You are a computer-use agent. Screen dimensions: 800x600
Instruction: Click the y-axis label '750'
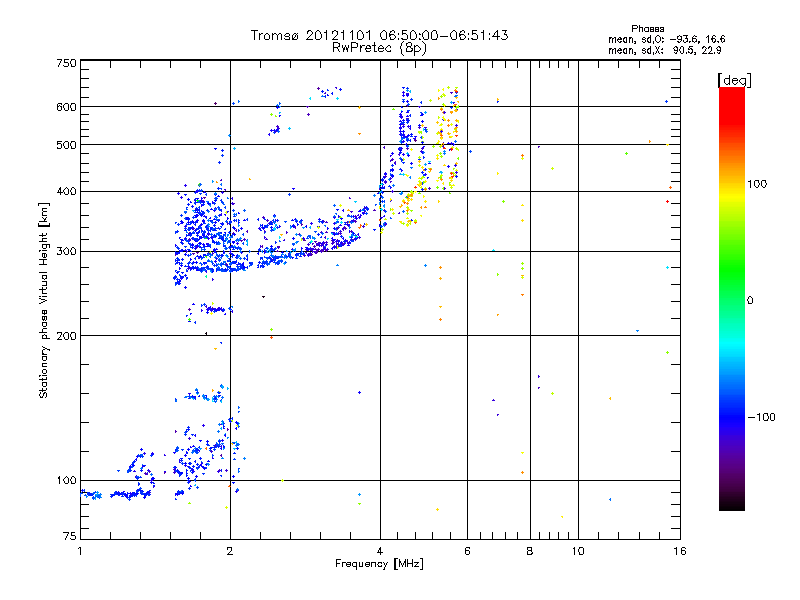pyautogui.click(x=66, y=63)
